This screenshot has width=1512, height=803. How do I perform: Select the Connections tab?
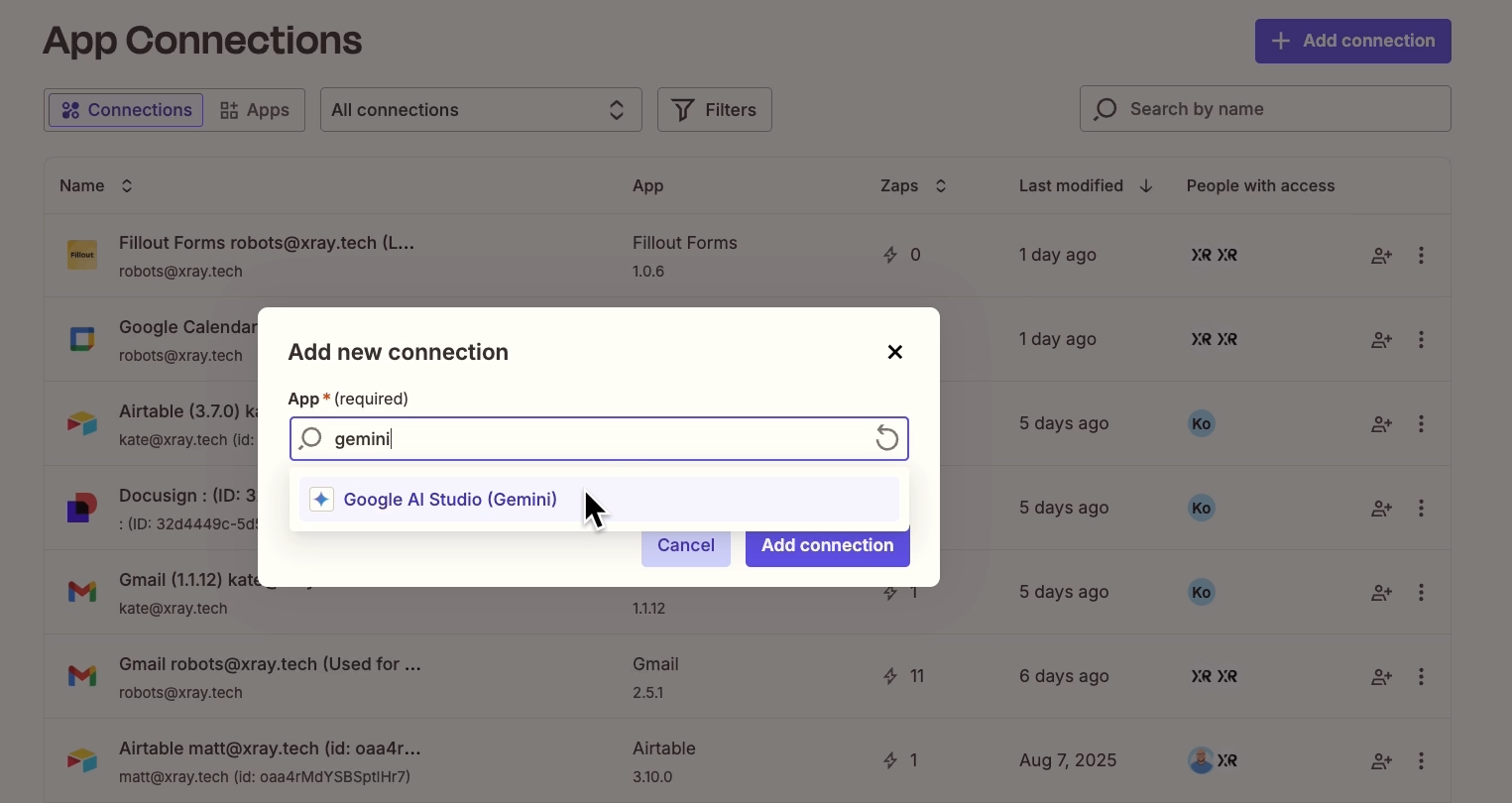pos(125,109)
